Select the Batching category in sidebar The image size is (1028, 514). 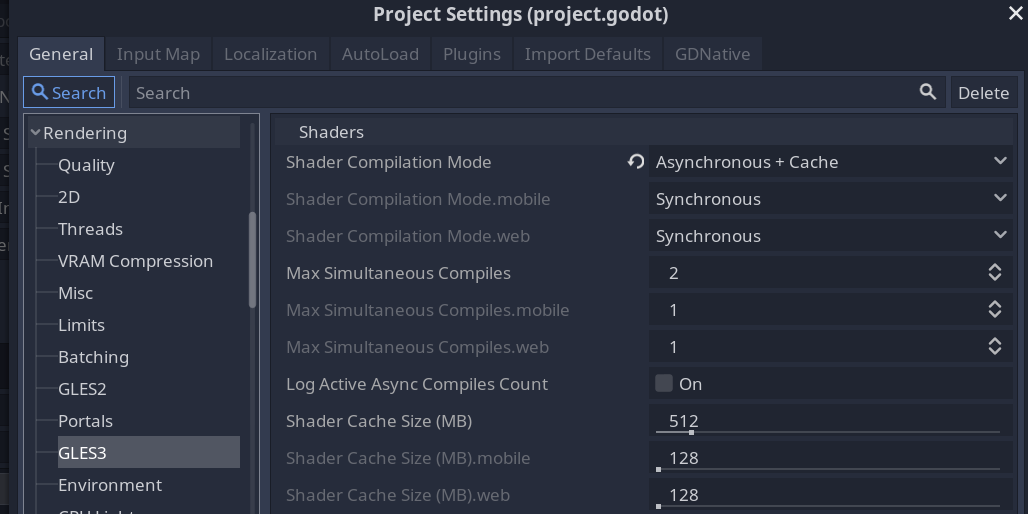click(x=93, y=357)
